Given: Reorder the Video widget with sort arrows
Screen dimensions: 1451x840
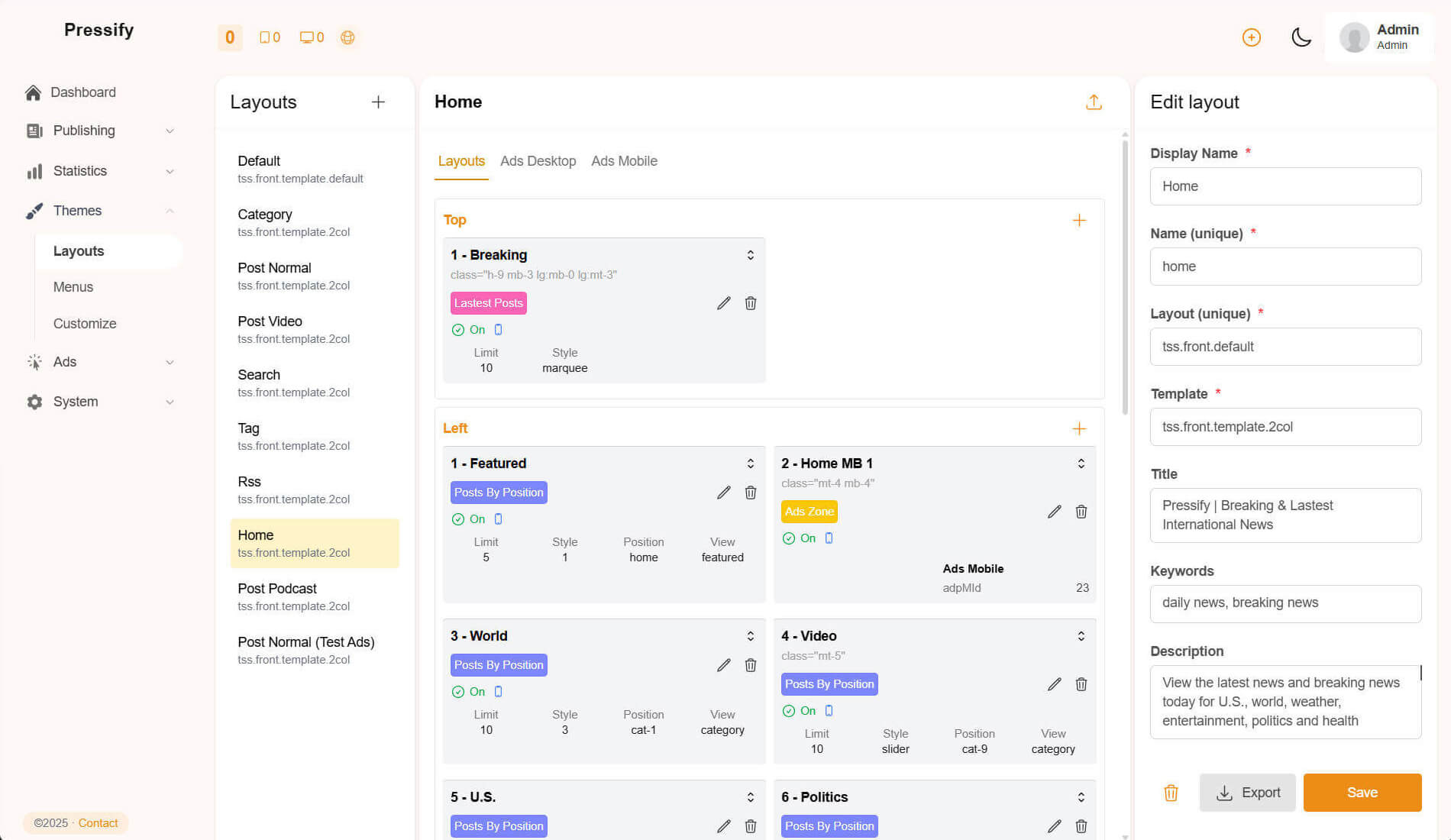Looking at the screenshot, I should 1081,636.
